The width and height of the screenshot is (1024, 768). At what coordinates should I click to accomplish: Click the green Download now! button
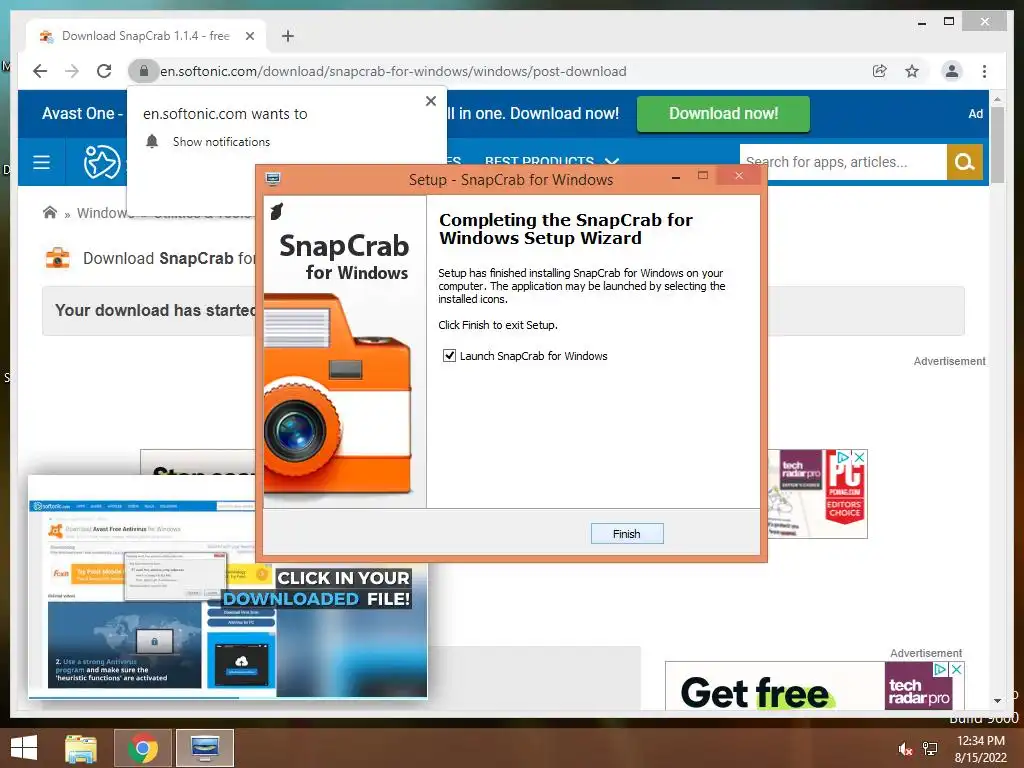[723, 114]
